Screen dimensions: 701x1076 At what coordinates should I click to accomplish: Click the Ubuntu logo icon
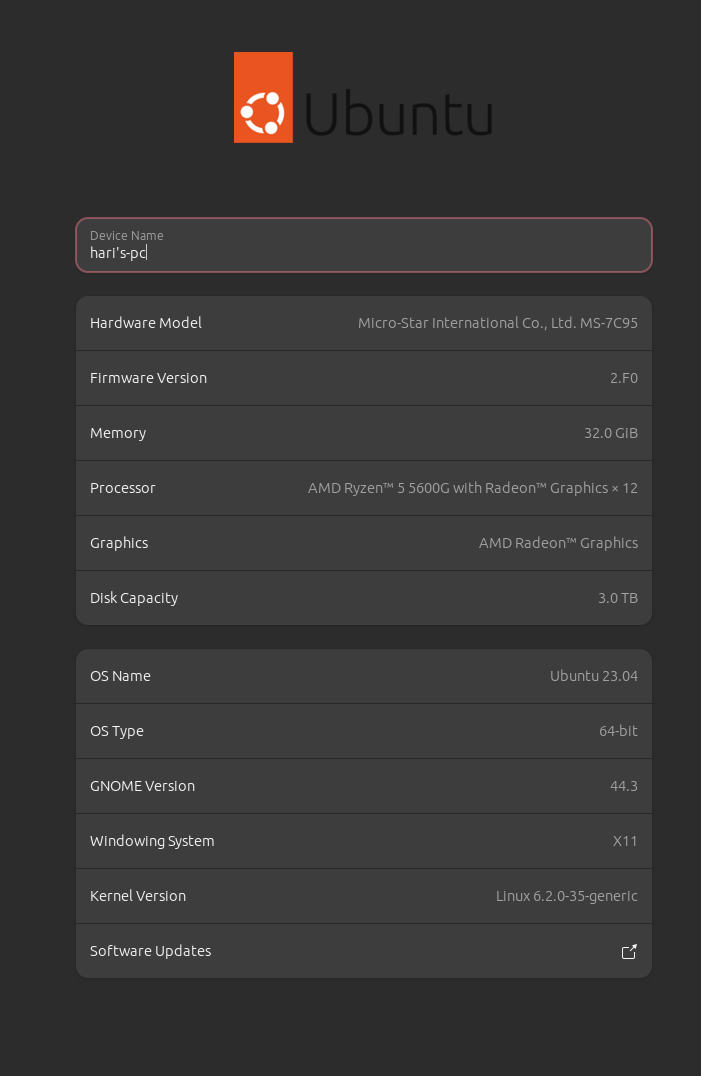[263, 98]
